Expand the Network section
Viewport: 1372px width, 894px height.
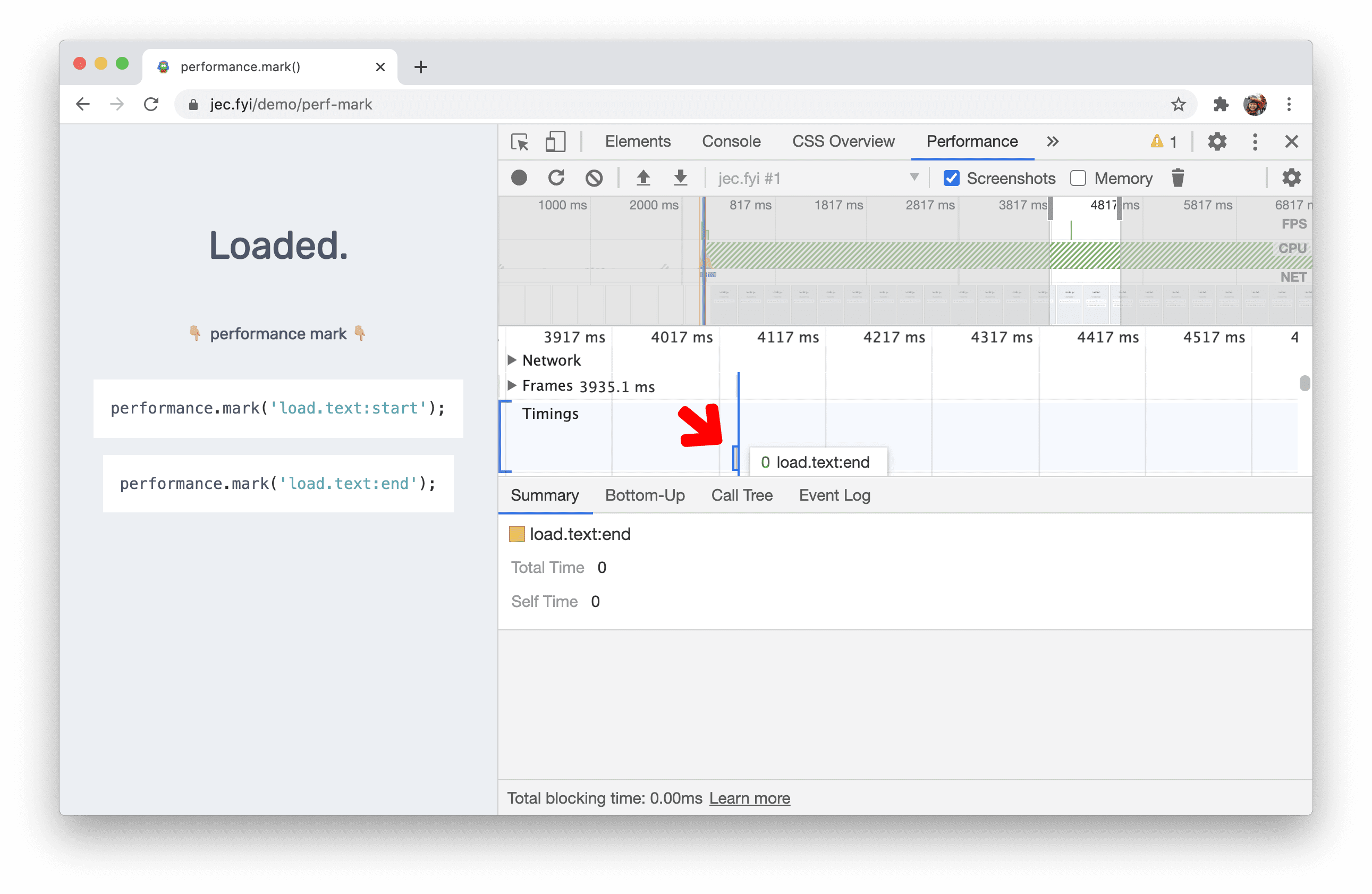pyautogui.click(x=511, y=359)
